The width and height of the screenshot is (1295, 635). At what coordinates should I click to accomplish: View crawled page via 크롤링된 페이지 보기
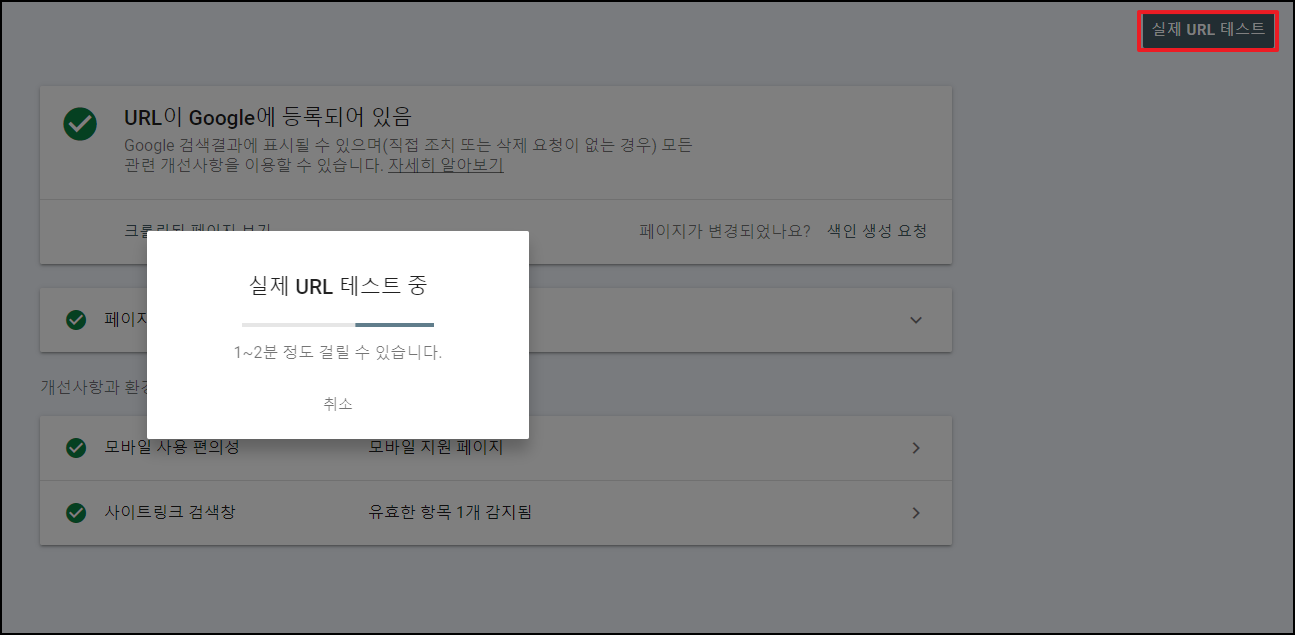(x=197, y=229)
